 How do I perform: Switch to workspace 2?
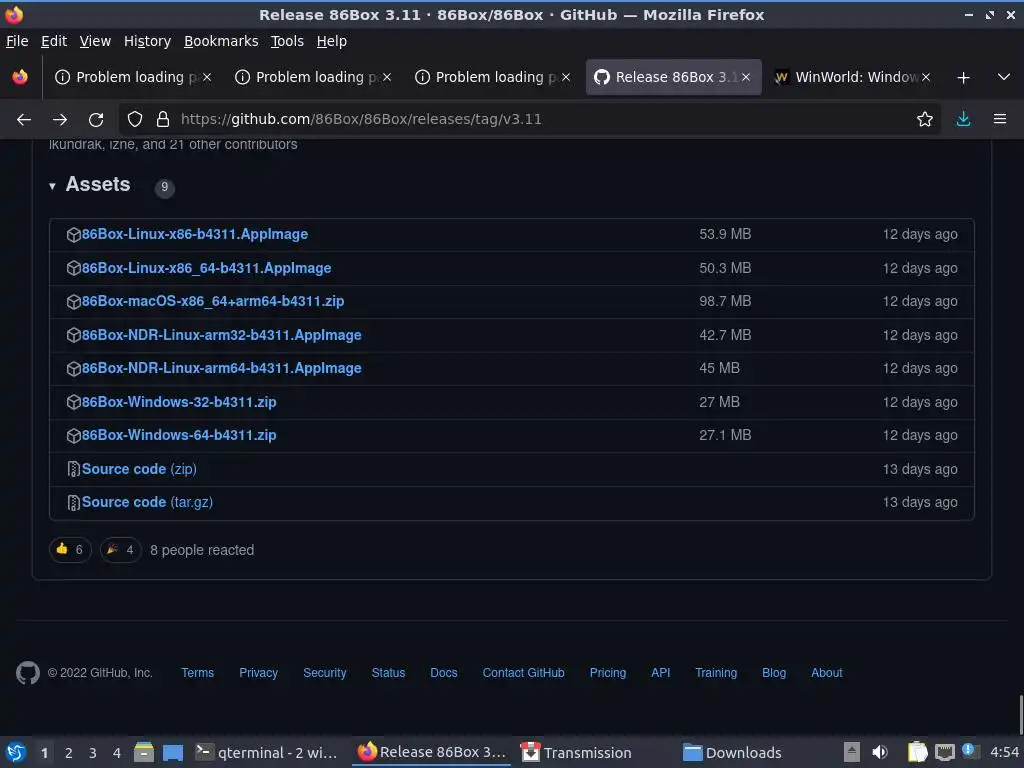pos(69,753)
